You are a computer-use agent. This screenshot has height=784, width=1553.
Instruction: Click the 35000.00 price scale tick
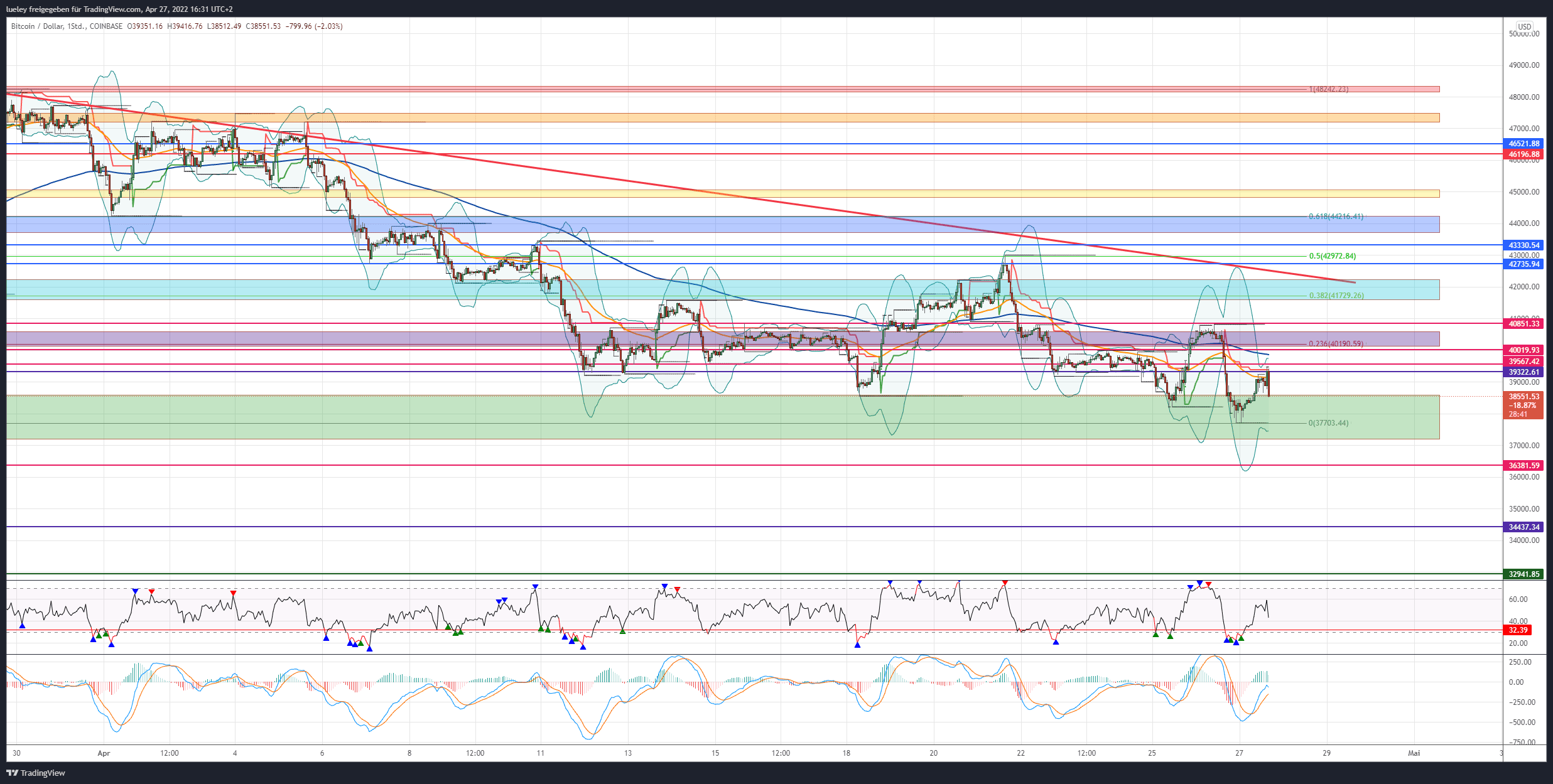(x=1524, y=509)
